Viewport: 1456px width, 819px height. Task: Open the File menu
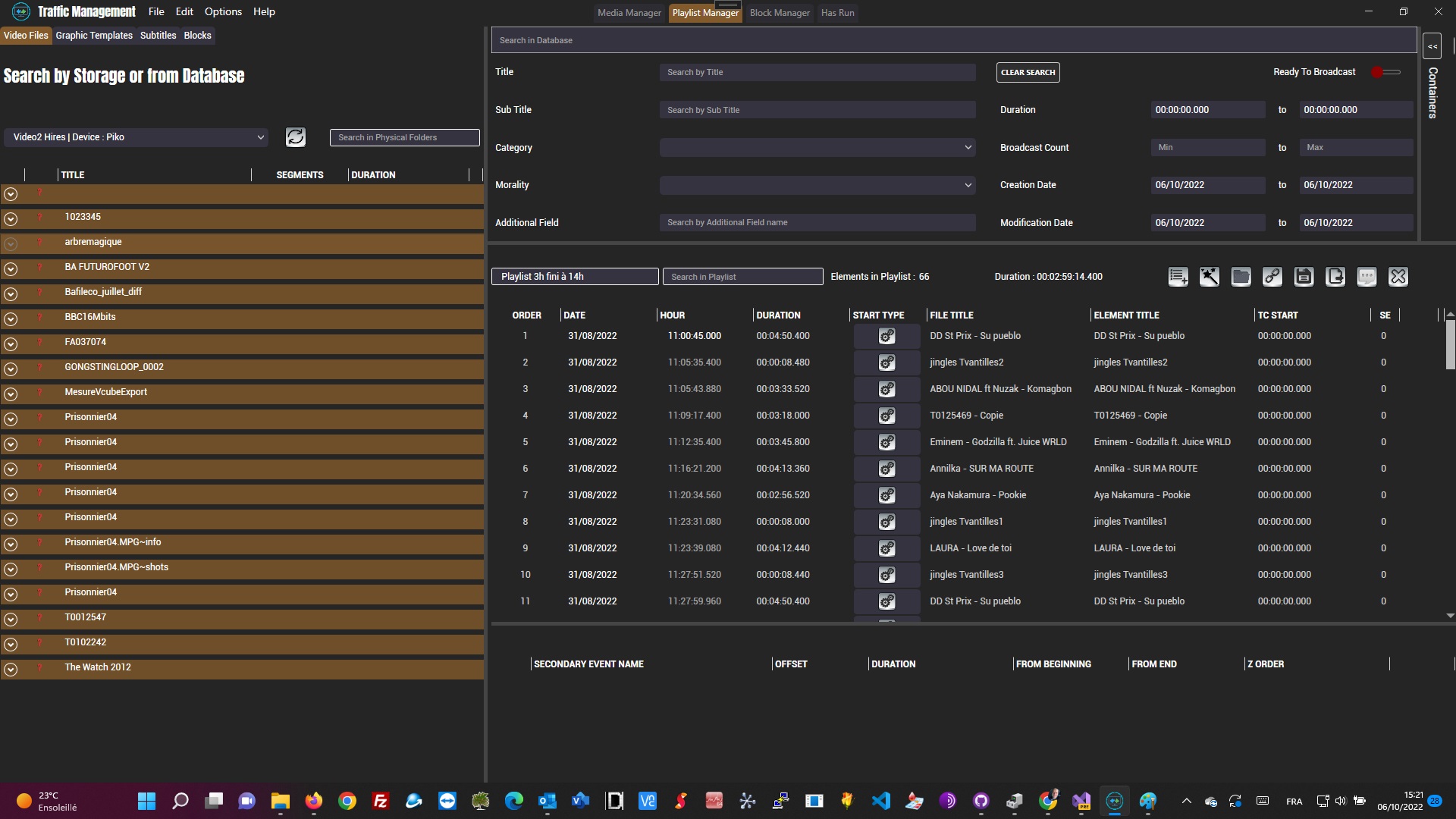[x=156, y=11]
